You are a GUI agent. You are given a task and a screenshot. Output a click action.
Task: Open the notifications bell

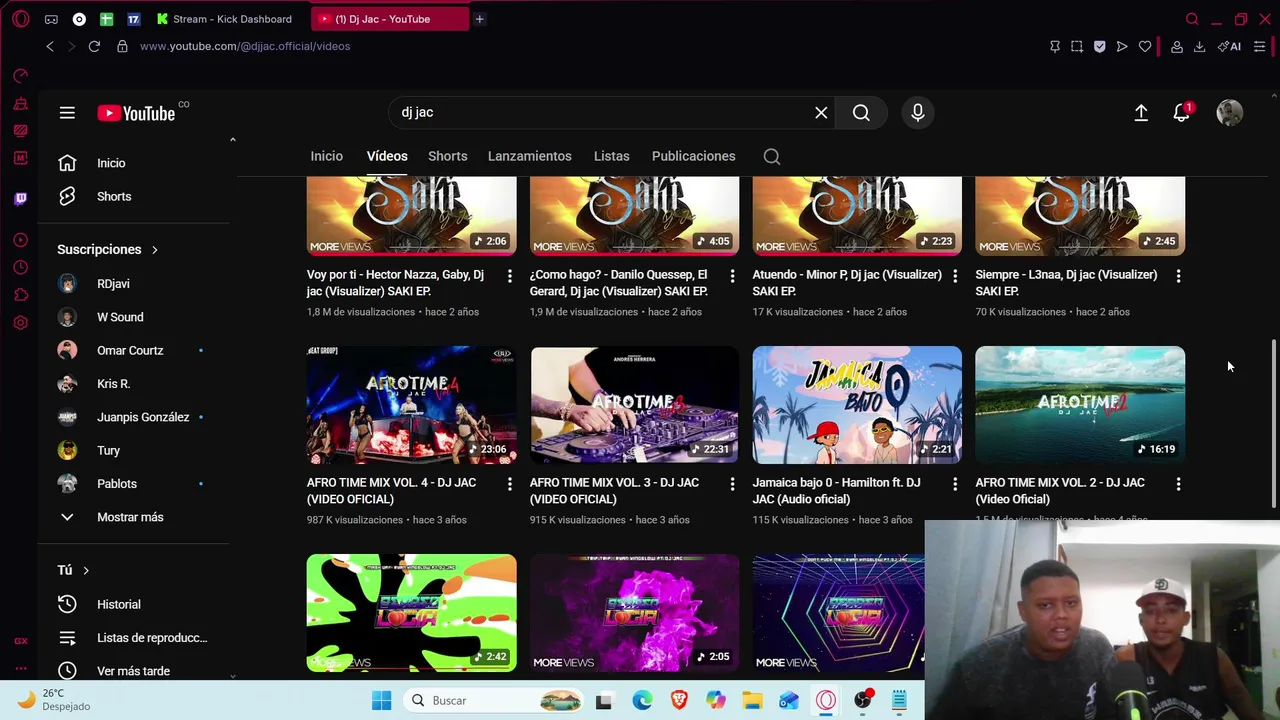[1182, 113]
